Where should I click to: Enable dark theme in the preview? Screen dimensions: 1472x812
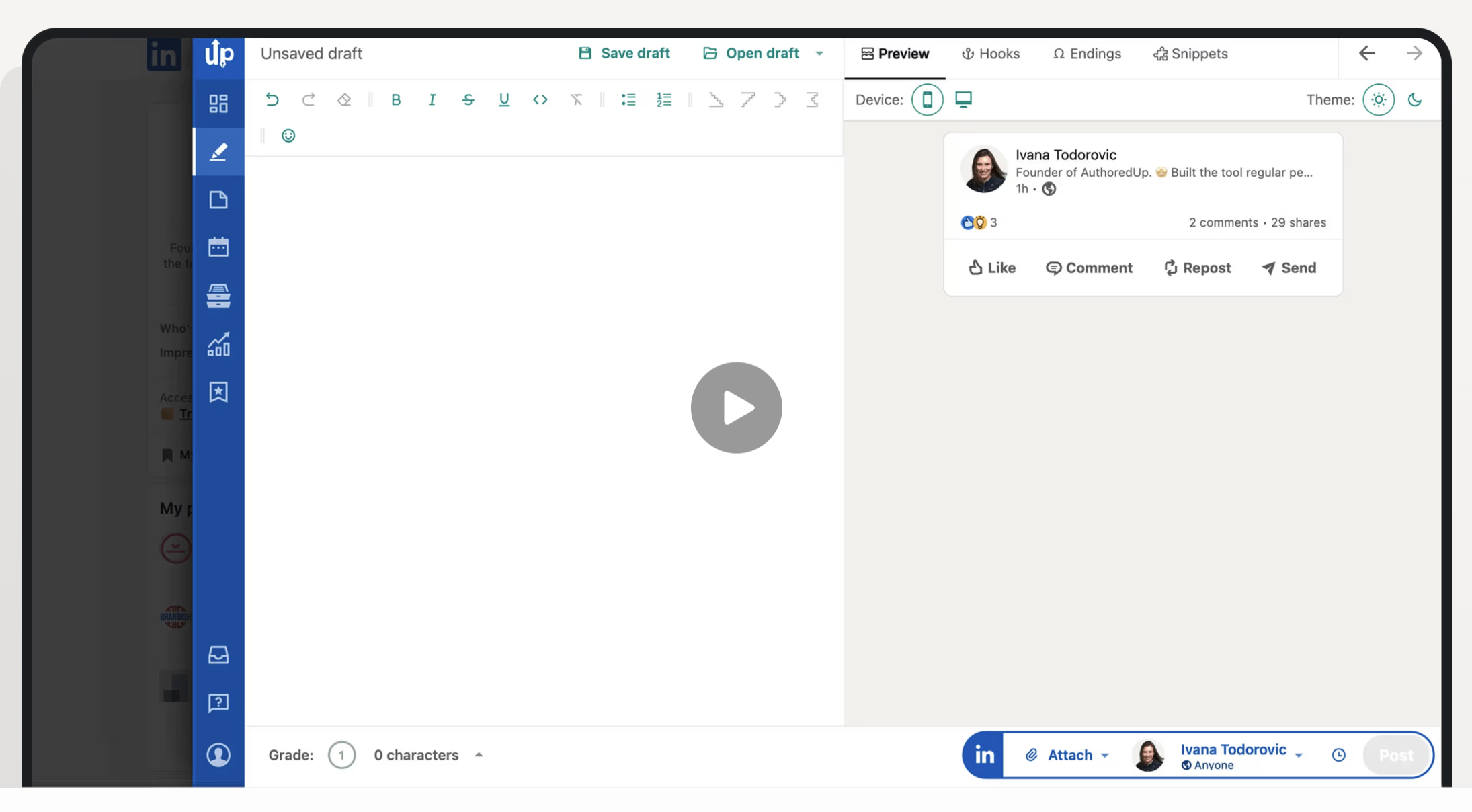tap(1414, 99)
